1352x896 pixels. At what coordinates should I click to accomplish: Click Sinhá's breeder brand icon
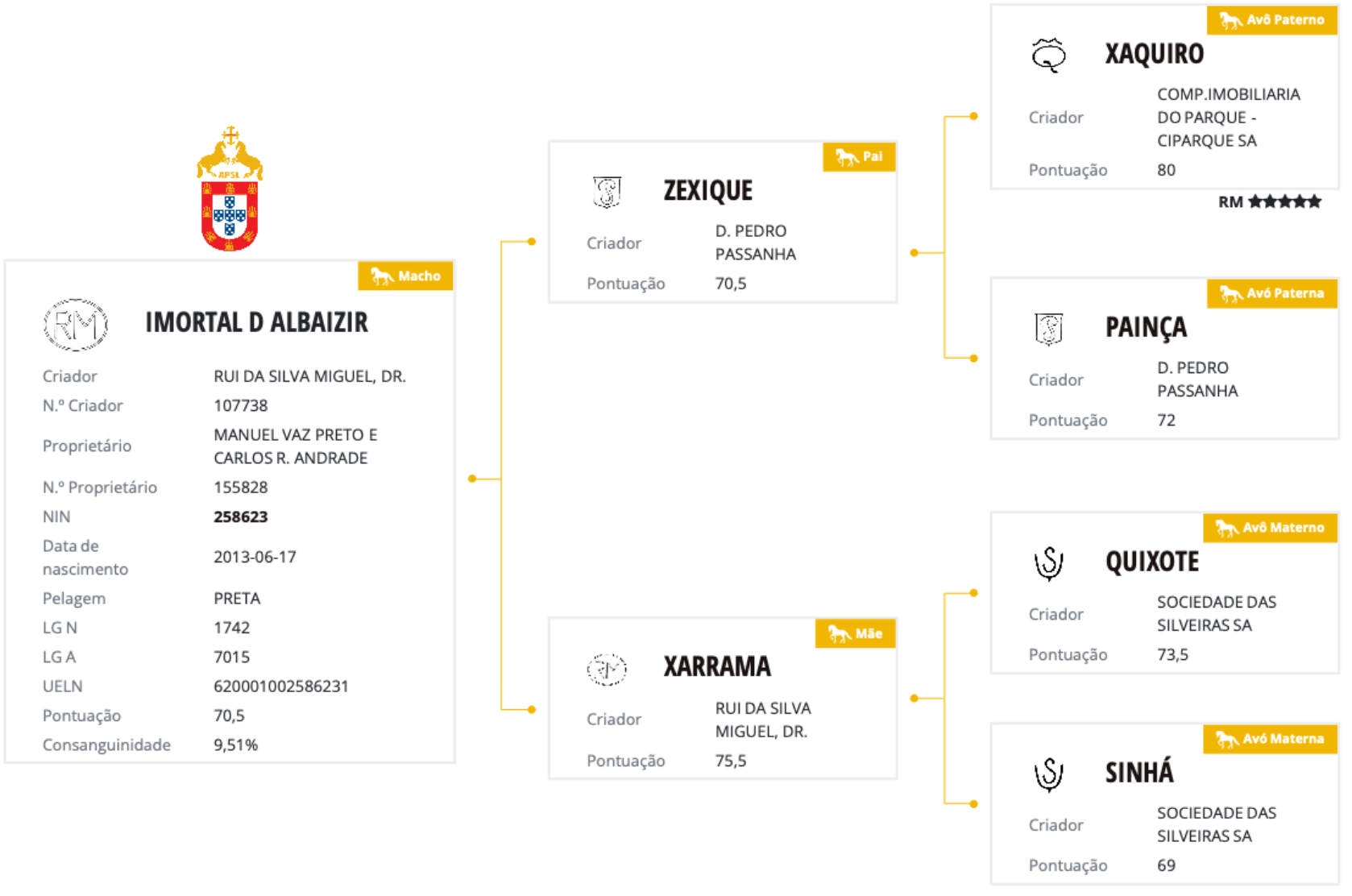1048,774
